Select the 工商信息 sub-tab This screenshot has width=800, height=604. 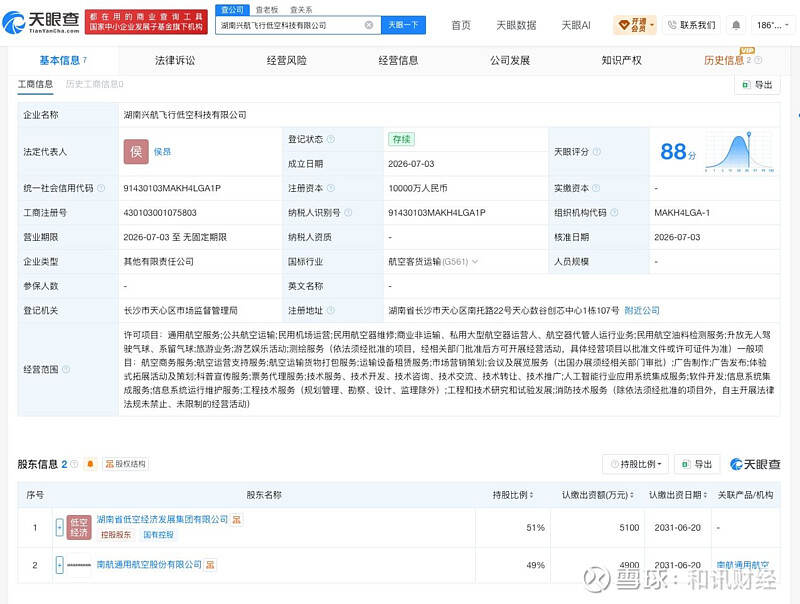pyautogui.click(x=35, y=84)
